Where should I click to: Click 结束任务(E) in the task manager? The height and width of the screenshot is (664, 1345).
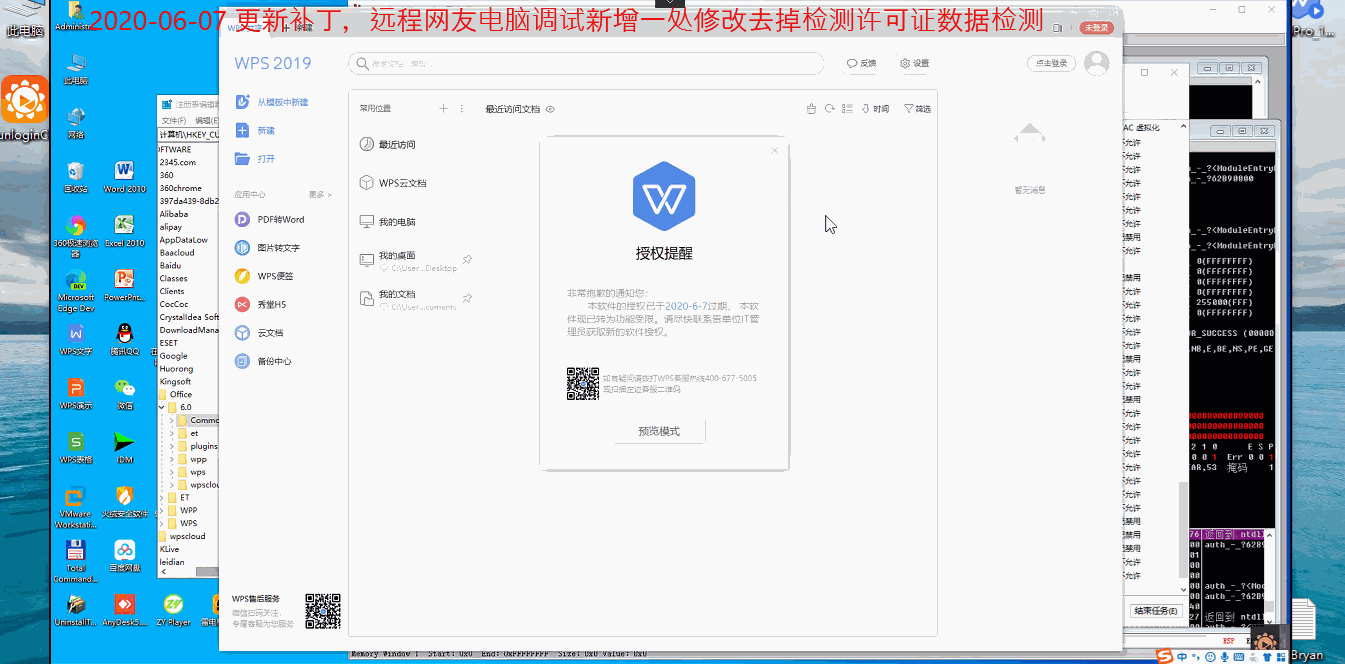pos(1156,610)
